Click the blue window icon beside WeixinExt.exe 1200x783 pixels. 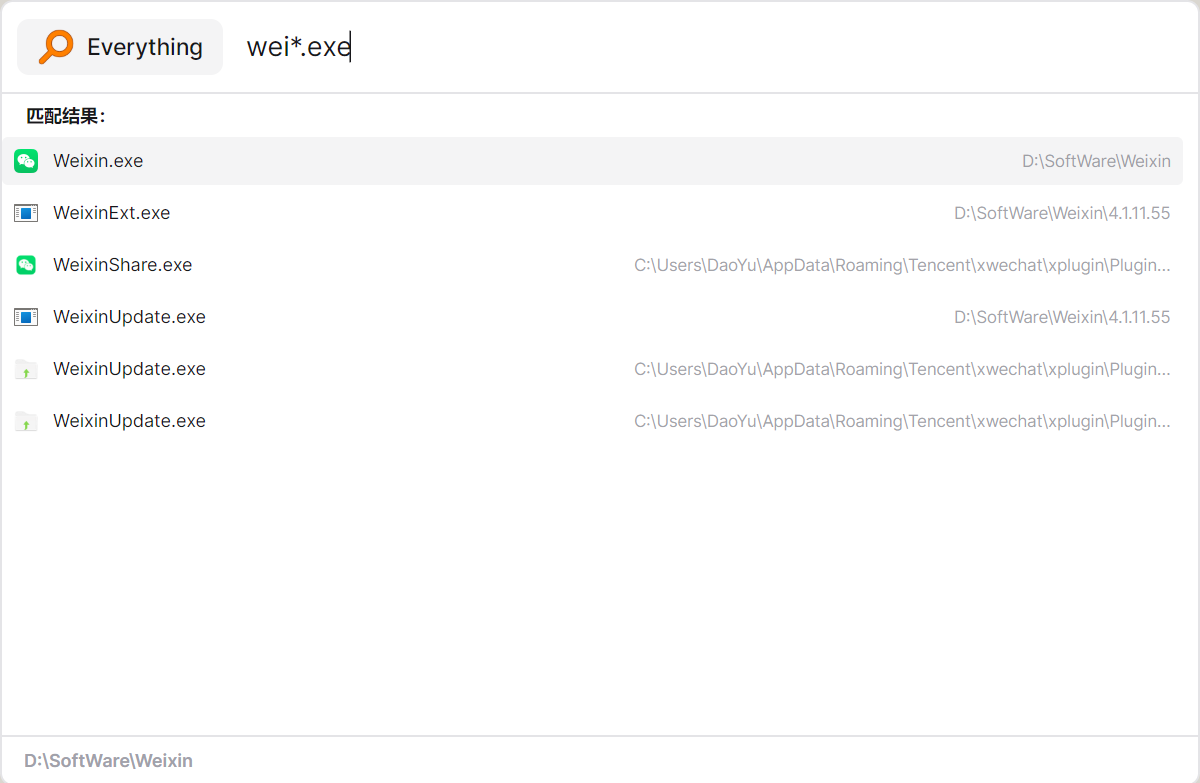26,213
